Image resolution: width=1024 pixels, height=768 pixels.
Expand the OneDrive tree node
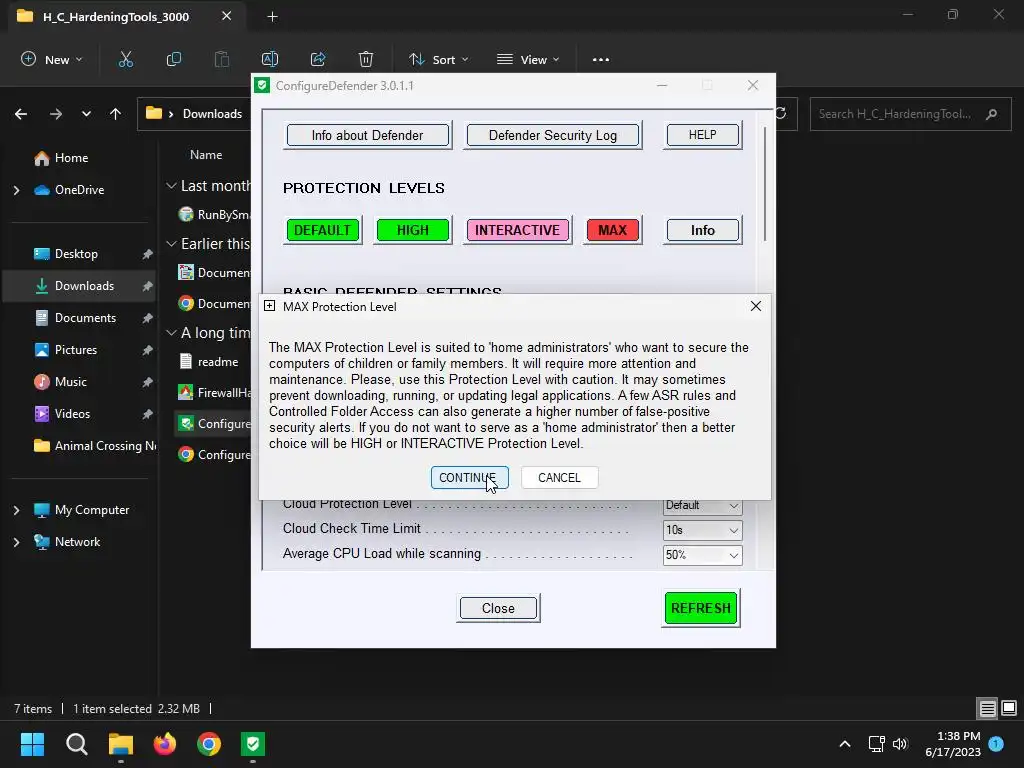tap(16, 190)
